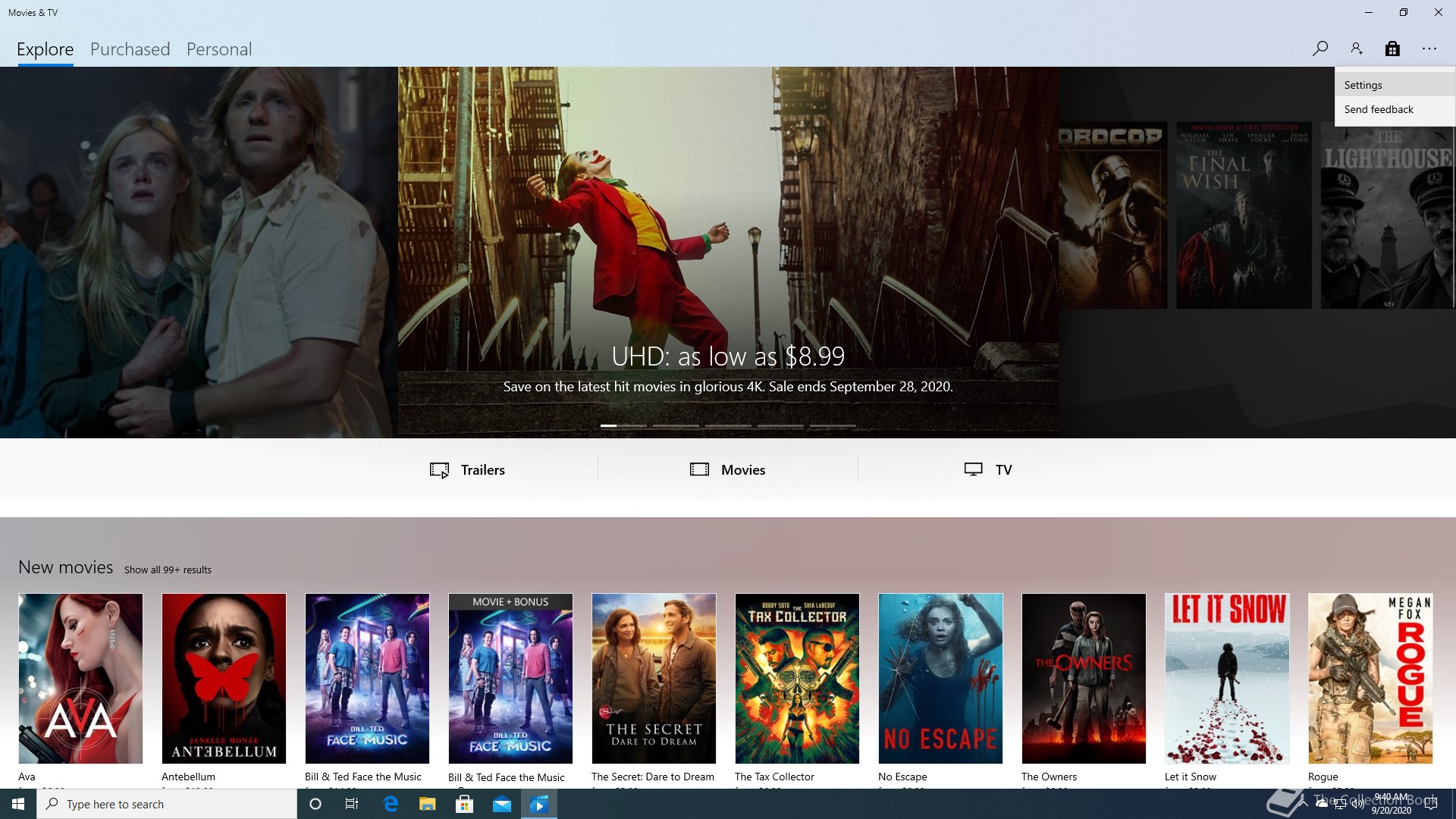Image resolution: width=1456 pixels, height=819 pixels.
Task: Open the Movies section
Action: (727, 469)
